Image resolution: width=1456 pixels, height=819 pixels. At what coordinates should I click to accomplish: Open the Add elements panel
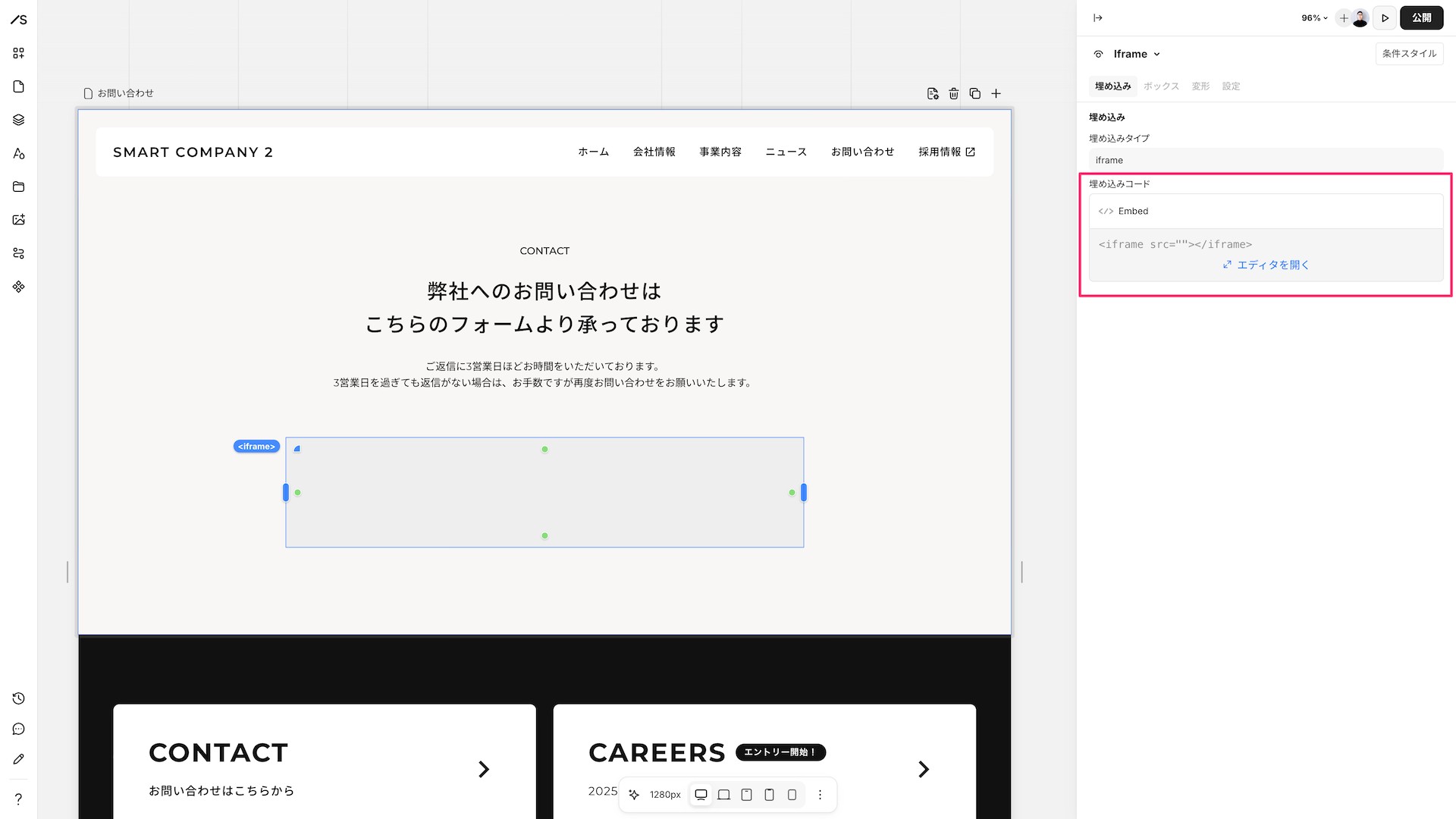pyautogui.click(x=19, y=53)
